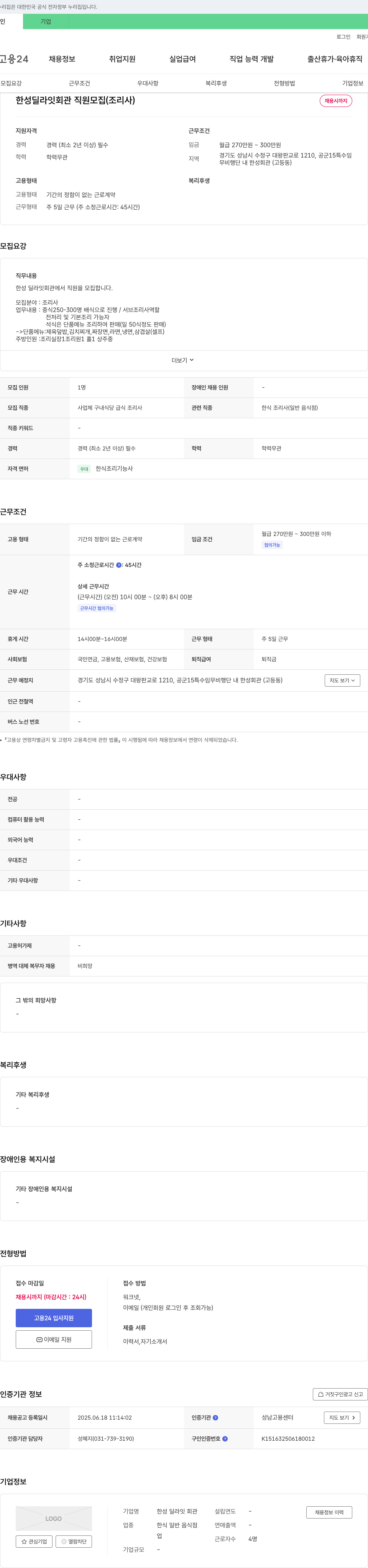Open the 실업급여 menu
Screen dimensions: 368x1568
pos(182,59)
